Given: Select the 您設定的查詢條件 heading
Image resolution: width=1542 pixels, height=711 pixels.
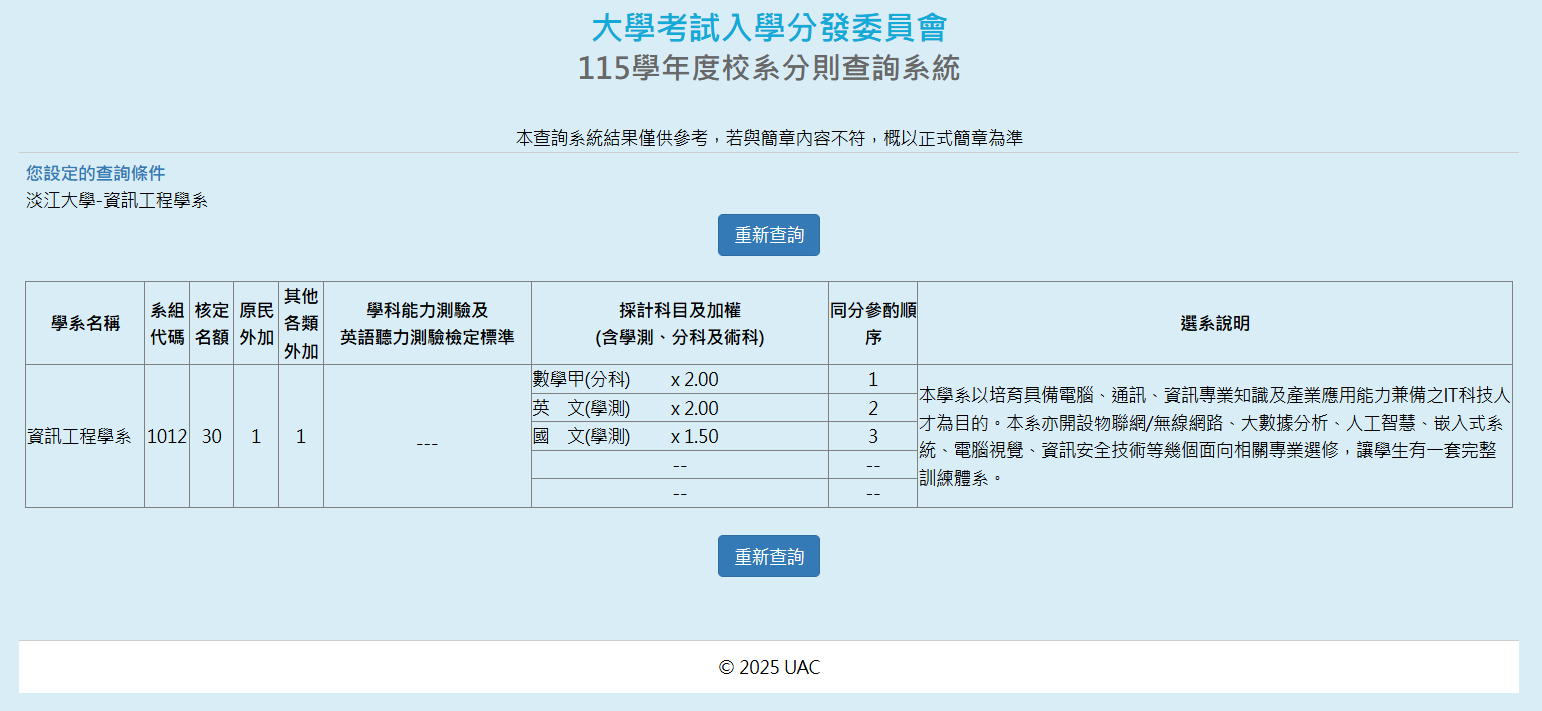Looking at the screenshot, I should [96, 173].
